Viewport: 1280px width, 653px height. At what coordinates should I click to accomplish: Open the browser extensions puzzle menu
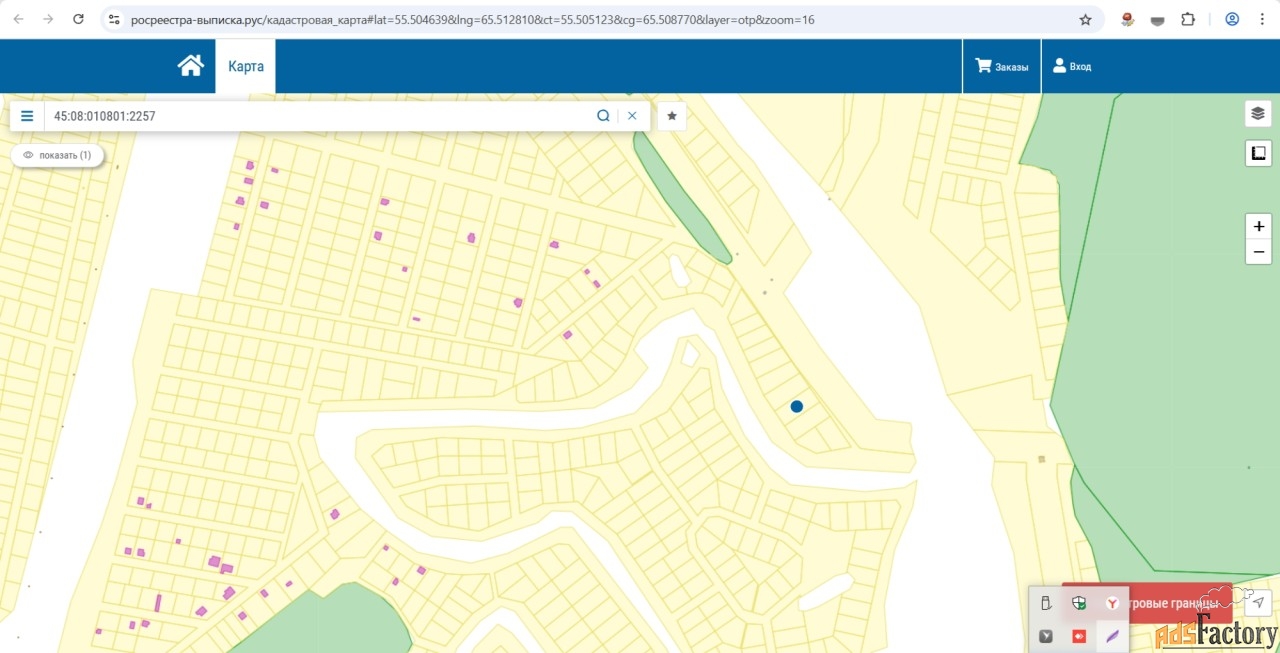[1188, 19]
